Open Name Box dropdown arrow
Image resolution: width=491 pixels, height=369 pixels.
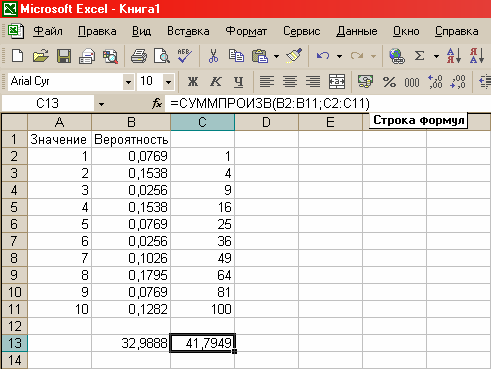[x=101, y=104]
